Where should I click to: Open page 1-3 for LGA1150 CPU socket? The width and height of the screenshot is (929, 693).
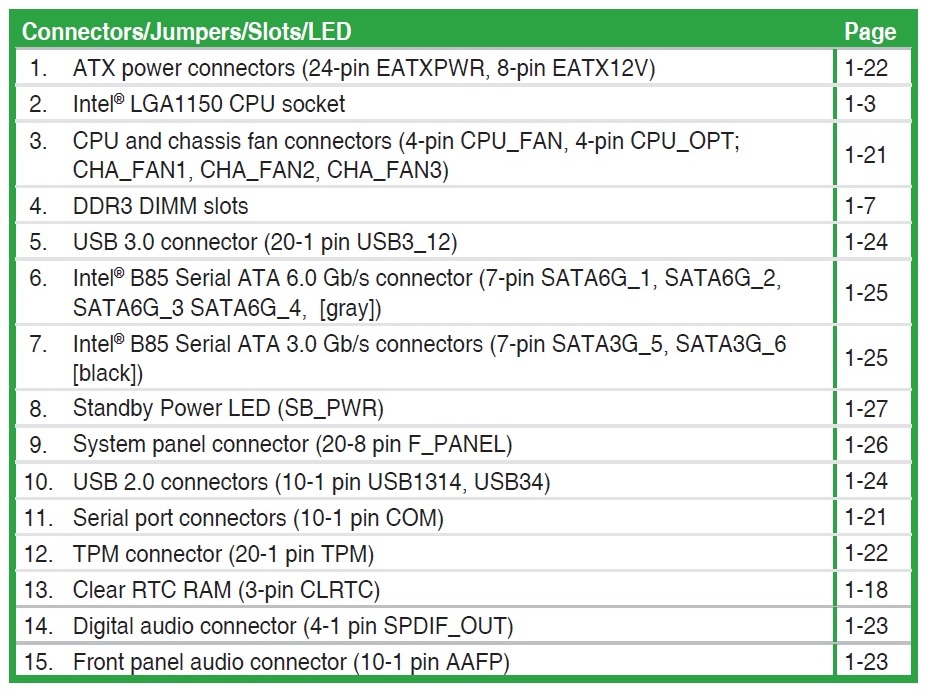tap(859, 103)
